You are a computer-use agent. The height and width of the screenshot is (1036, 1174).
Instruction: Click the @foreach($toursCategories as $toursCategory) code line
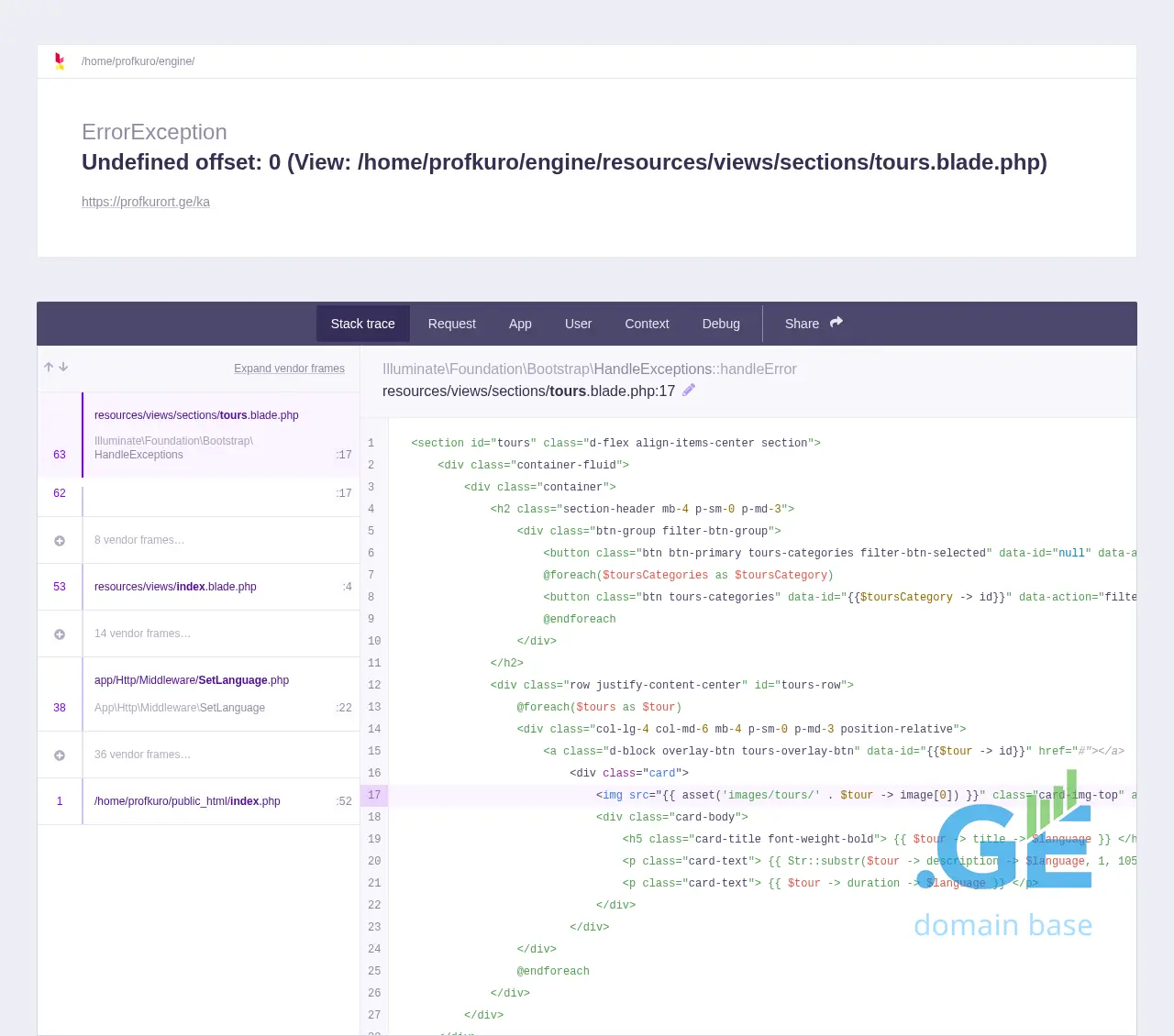click(688, 575)
